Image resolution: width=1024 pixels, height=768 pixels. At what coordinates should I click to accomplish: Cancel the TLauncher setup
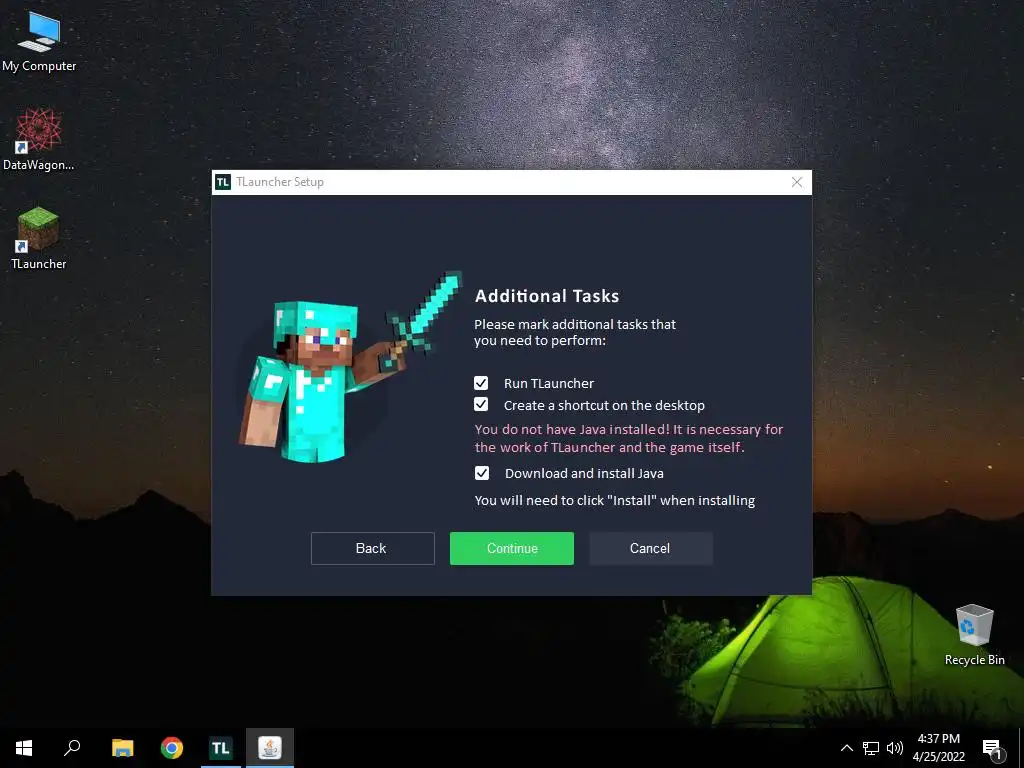click(650, 548)
